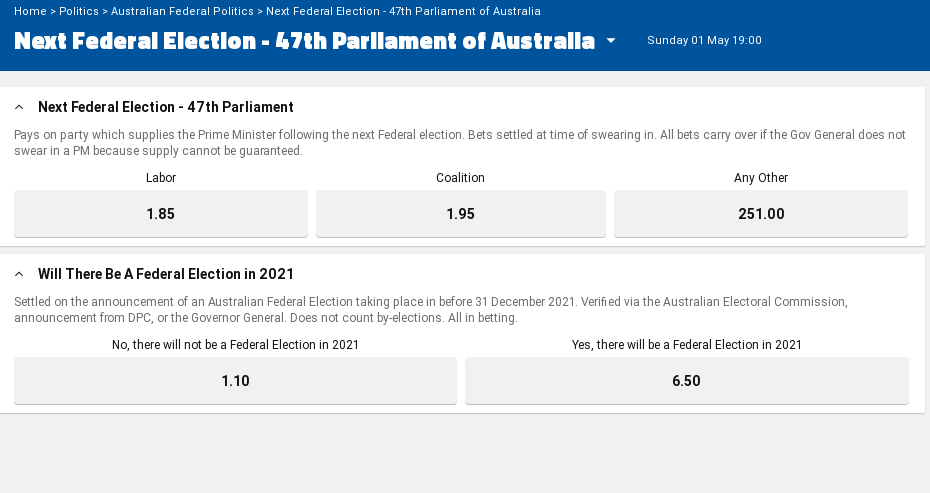Select Labor odds at 1.85
The width and height of the screenshot is (930, 493).
tap(160, 214)
